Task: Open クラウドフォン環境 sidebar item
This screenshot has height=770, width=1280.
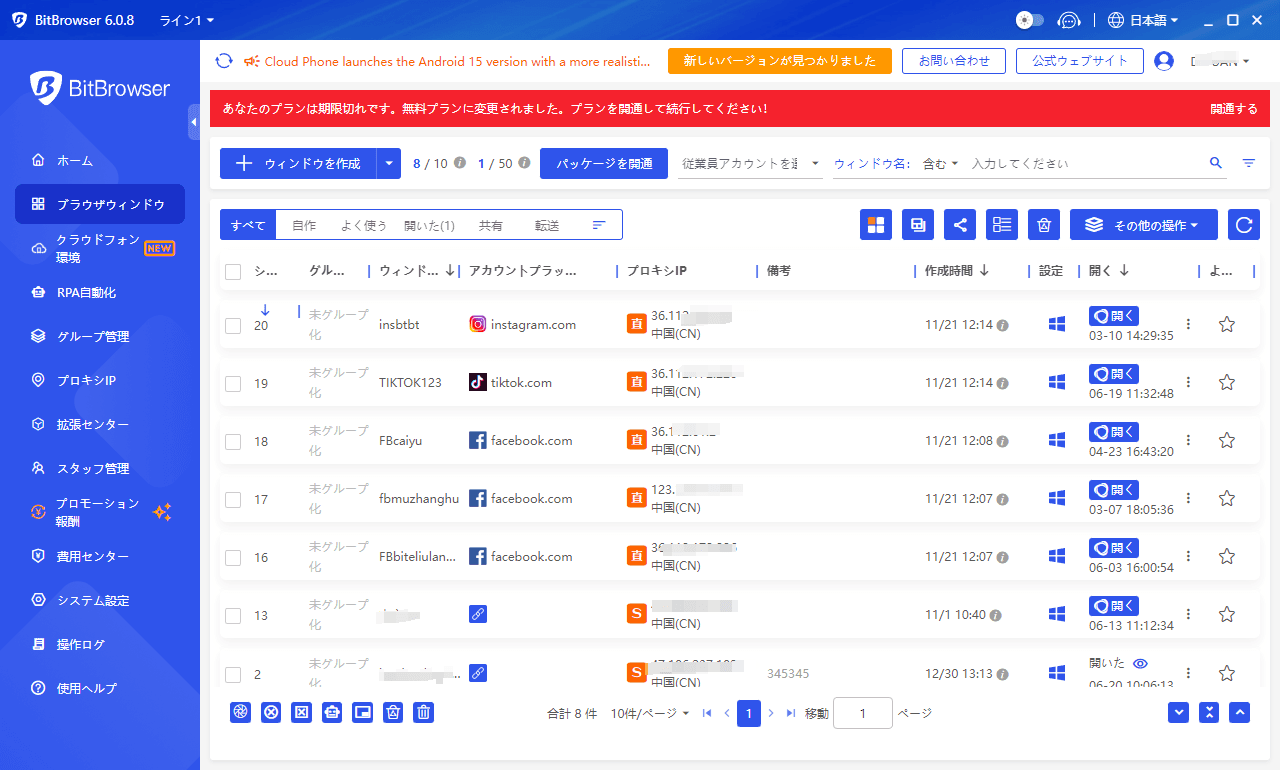Action: coord(100,248)
